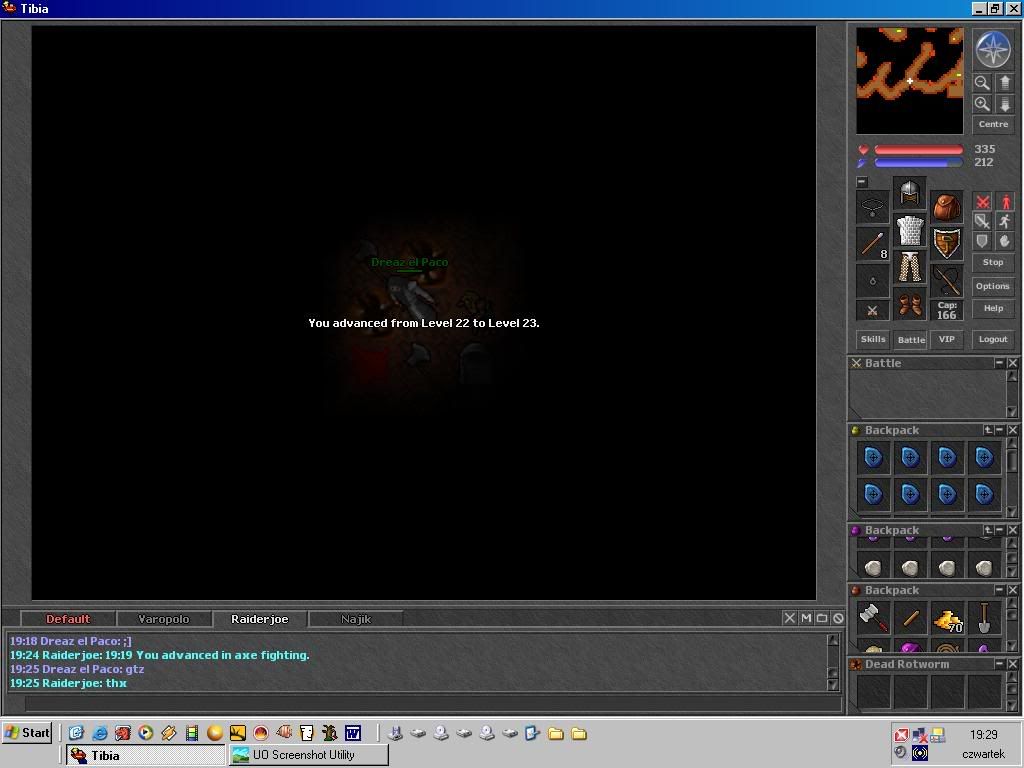Move minimap view one floor down
1024x768 pixels.
[x=1004, y=104]
